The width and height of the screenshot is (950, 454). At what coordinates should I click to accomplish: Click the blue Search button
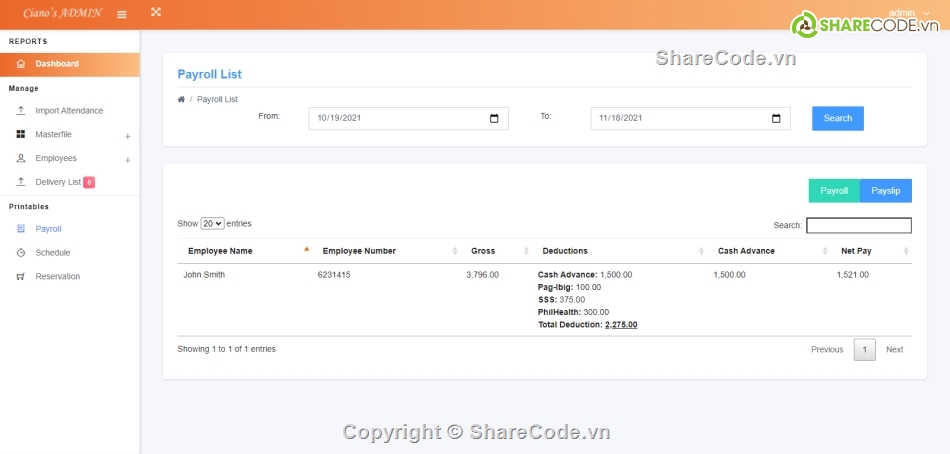838,118
